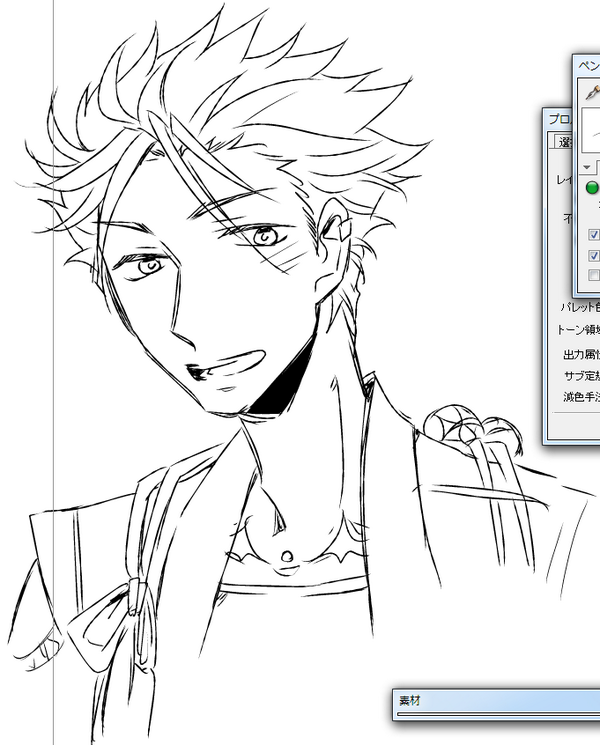The image size is (600, 745).
Task: Uncheck the upper checked checkbox in pen panel
Action: pyautogui.click(x=594, y=234)
